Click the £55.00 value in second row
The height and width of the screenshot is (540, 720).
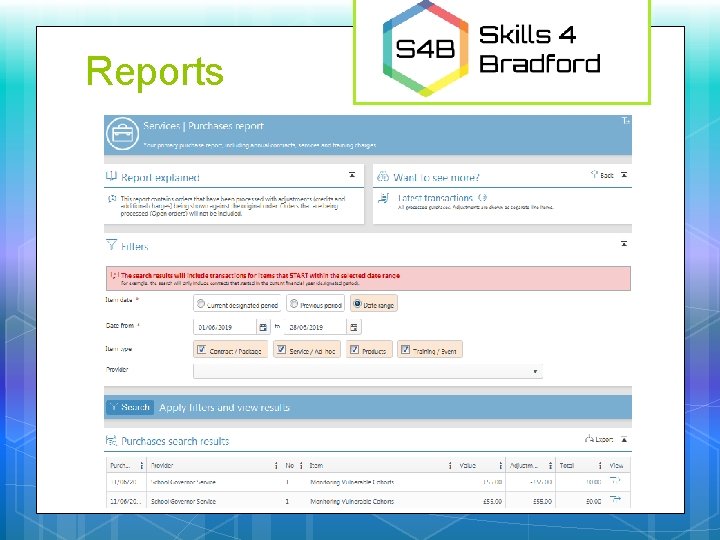(492, 501)
